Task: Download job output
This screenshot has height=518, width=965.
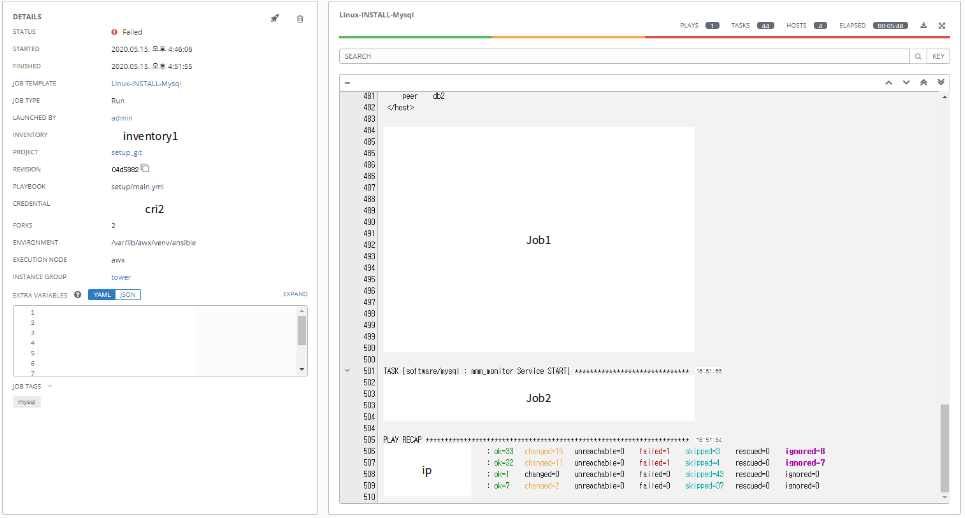Action: pyautogui.click(x=923, y=26)
